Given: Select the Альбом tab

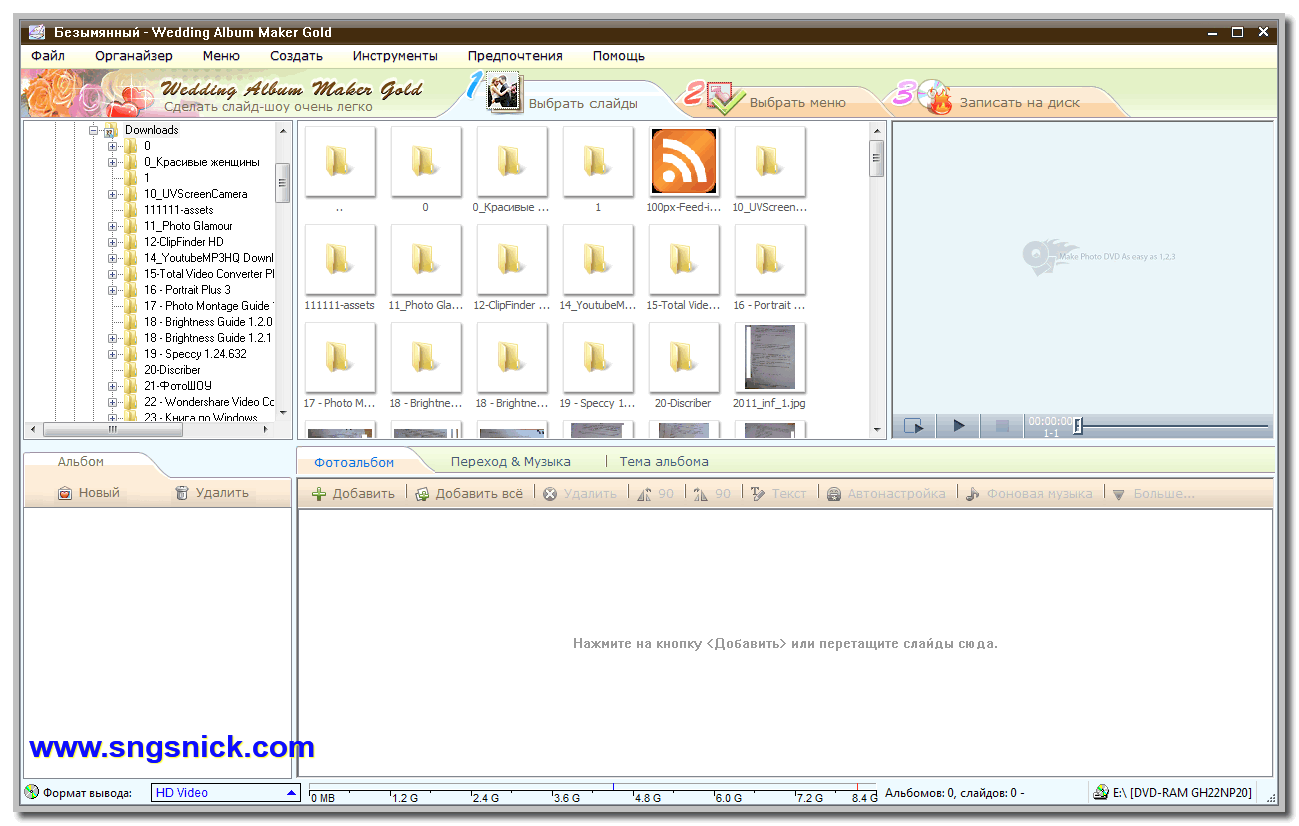Looking at the screenshot, I should click(x=81, y=461).
